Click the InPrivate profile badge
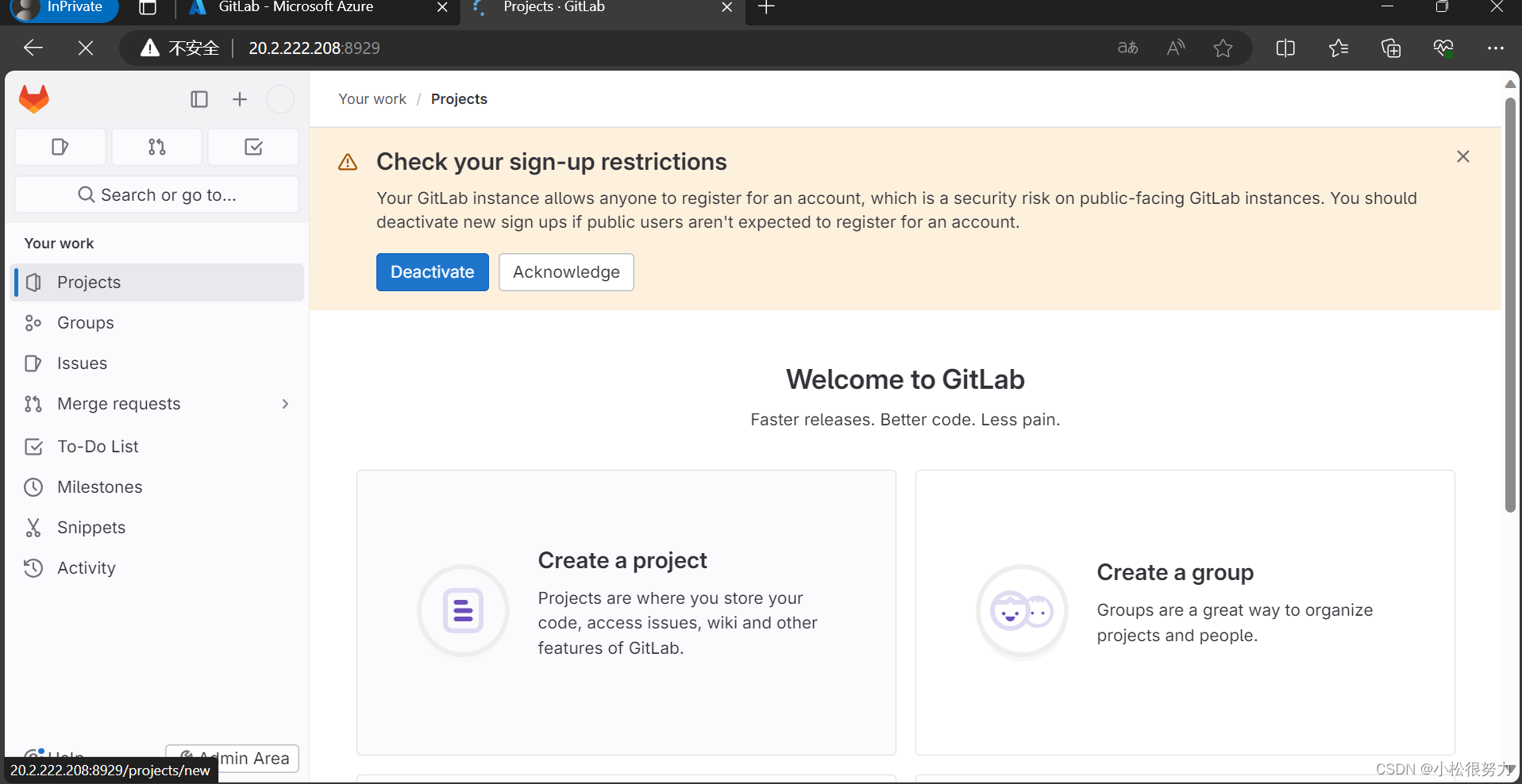 tap(63, 8)
